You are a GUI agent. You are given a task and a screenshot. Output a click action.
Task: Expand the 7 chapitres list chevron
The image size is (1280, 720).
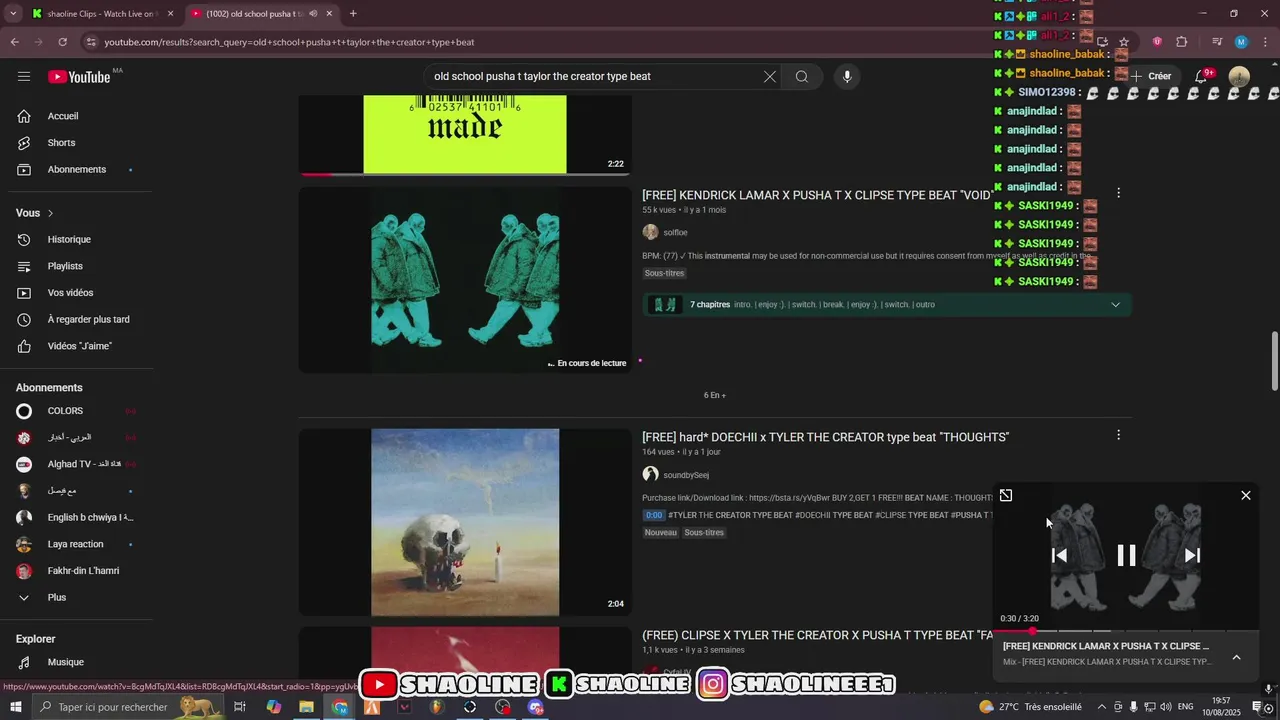click(x=1116, y=305)
